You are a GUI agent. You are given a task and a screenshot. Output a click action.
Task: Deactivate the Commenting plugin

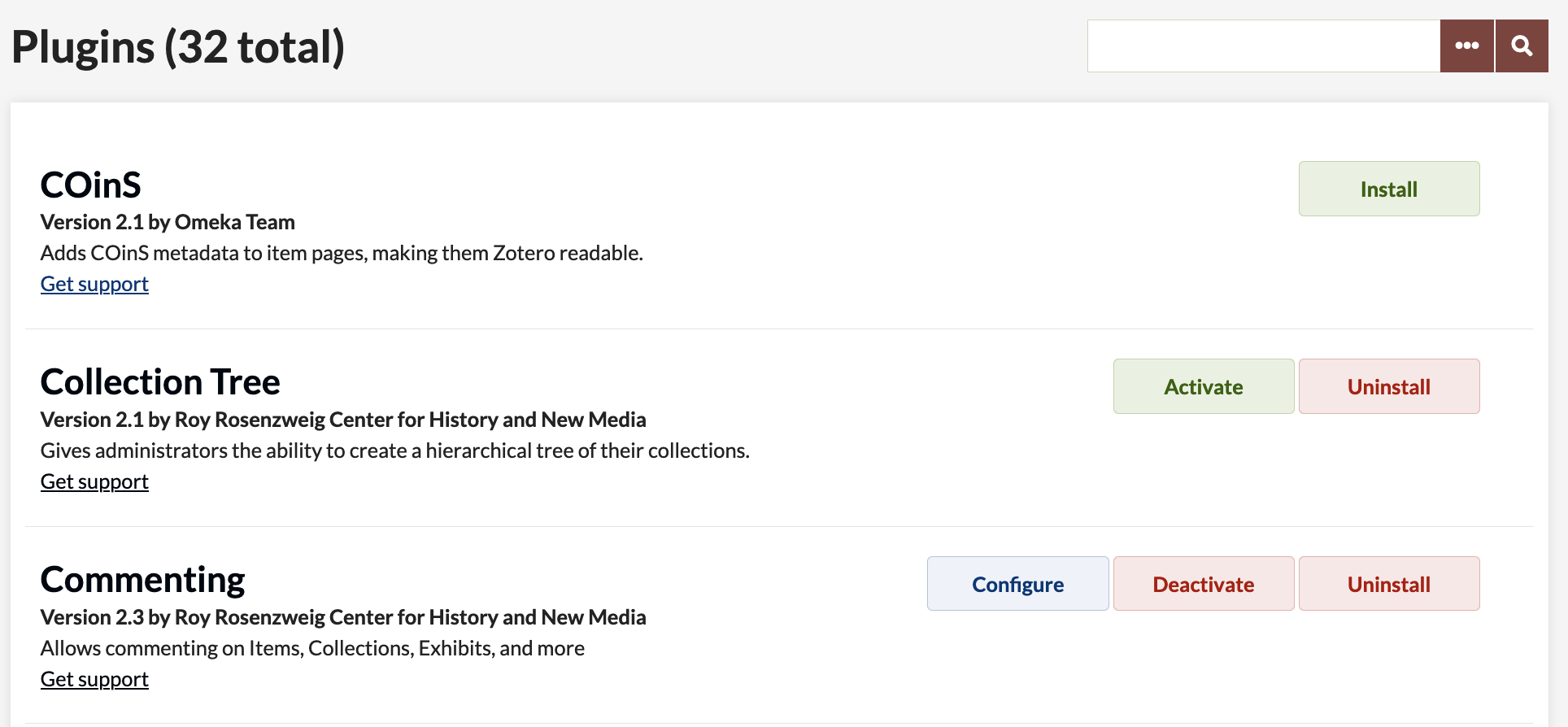[x=1203, y=585]
